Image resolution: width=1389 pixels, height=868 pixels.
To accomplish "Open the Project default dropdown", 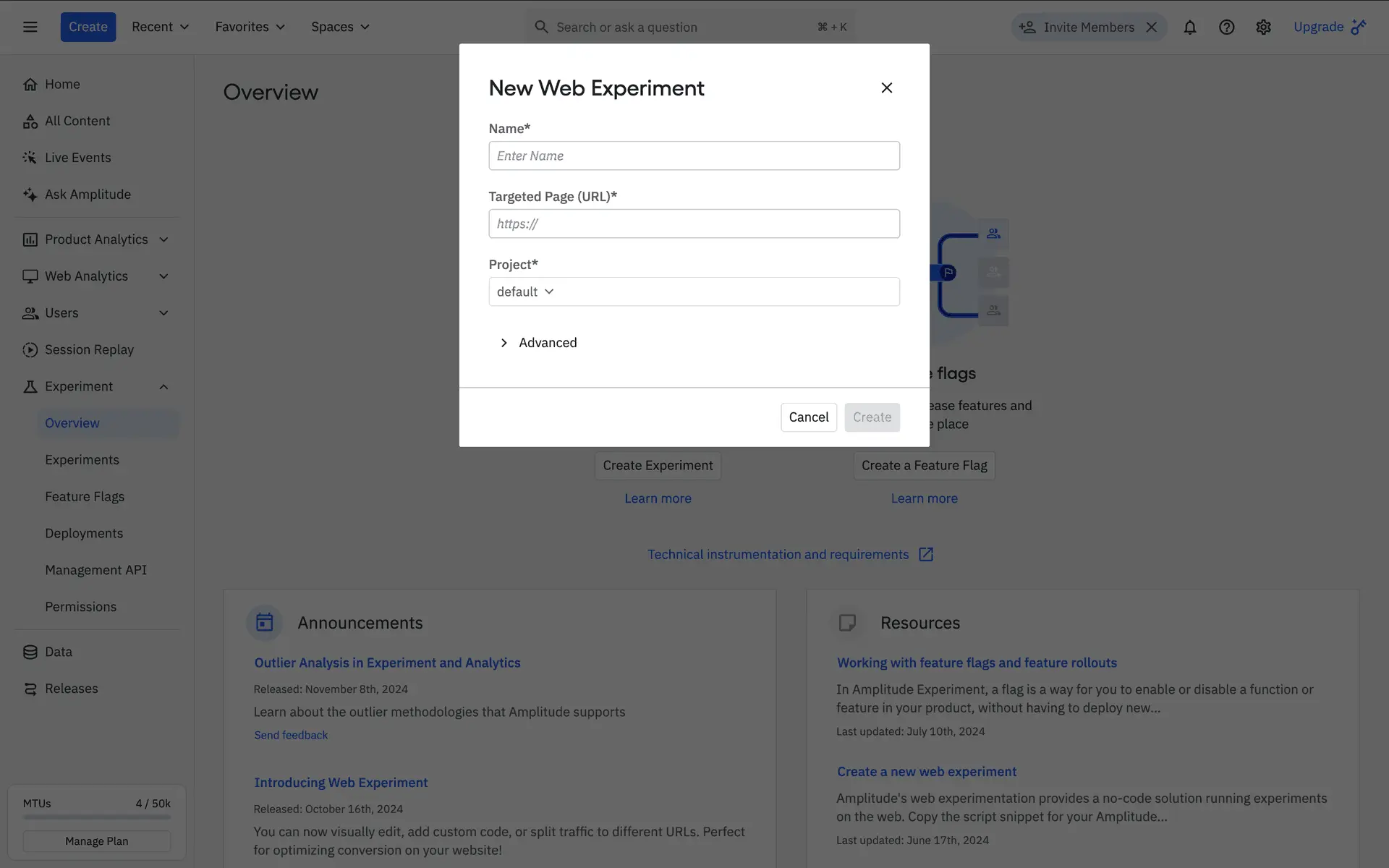I will (x=526, y=292).
